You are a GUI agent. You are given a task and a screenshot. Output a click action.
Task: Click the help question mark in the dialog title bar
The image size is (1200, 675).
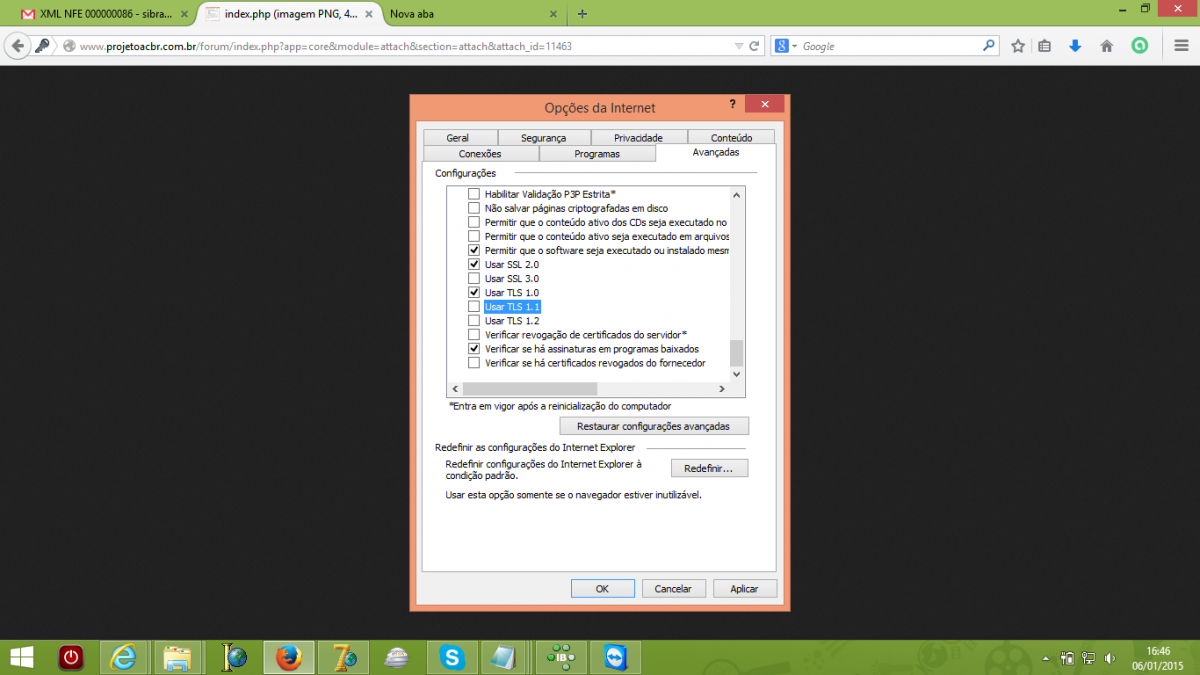pyautogui.click(x=732, y=104)
